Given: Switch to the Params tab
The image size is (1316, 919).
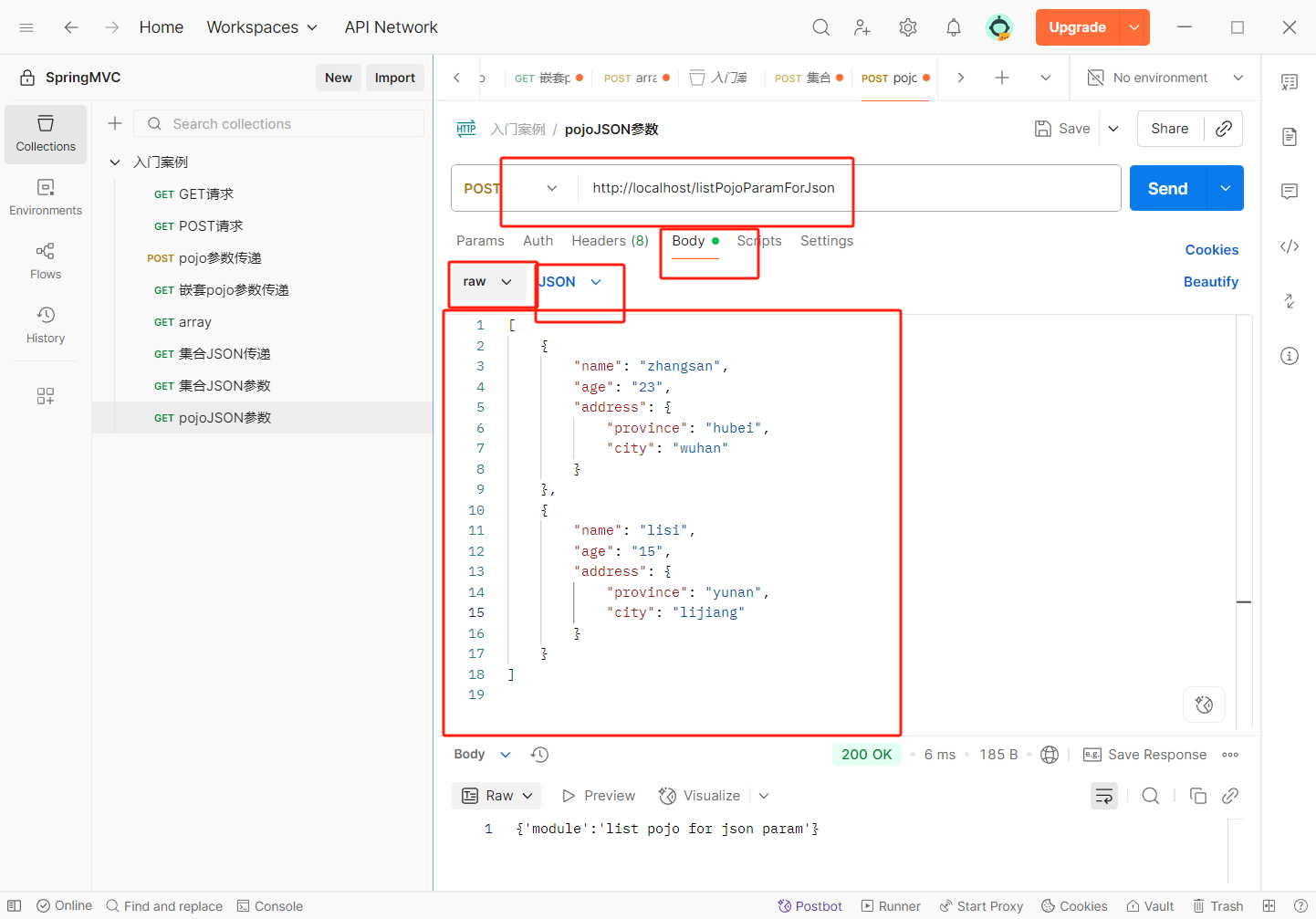Looking at the screenshot, I should click(x=480, y=241).
